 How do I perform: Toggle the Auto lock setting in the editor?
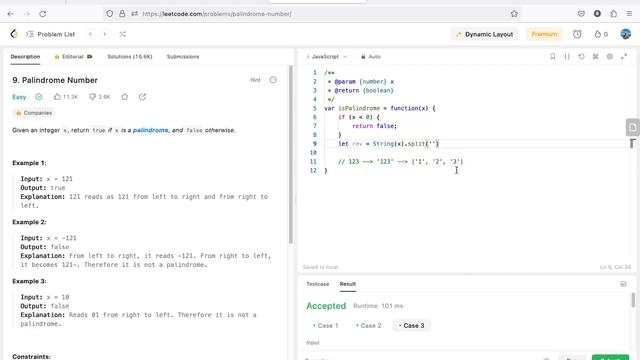coord(371,57)
